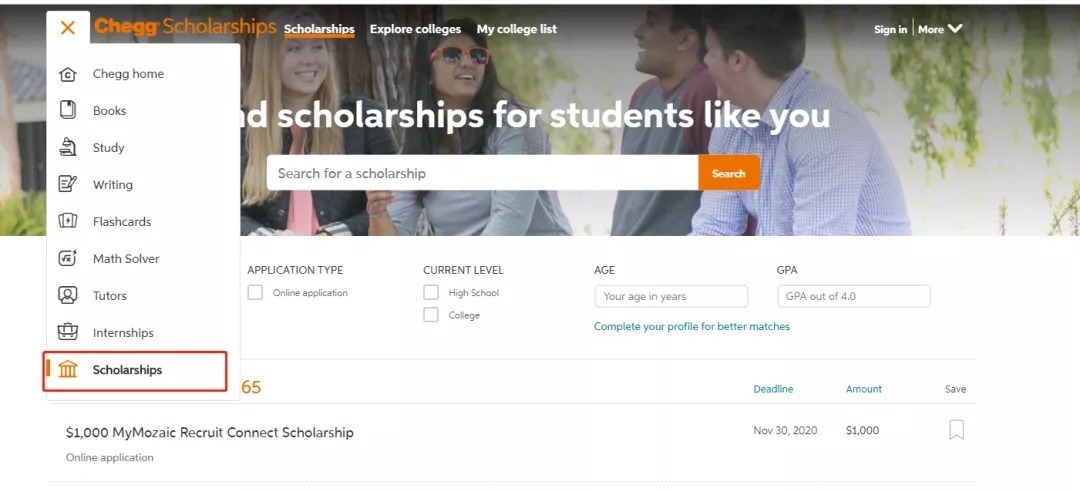
Task: Expand the More dropdown in header
Action: click(x=940, y=29)
